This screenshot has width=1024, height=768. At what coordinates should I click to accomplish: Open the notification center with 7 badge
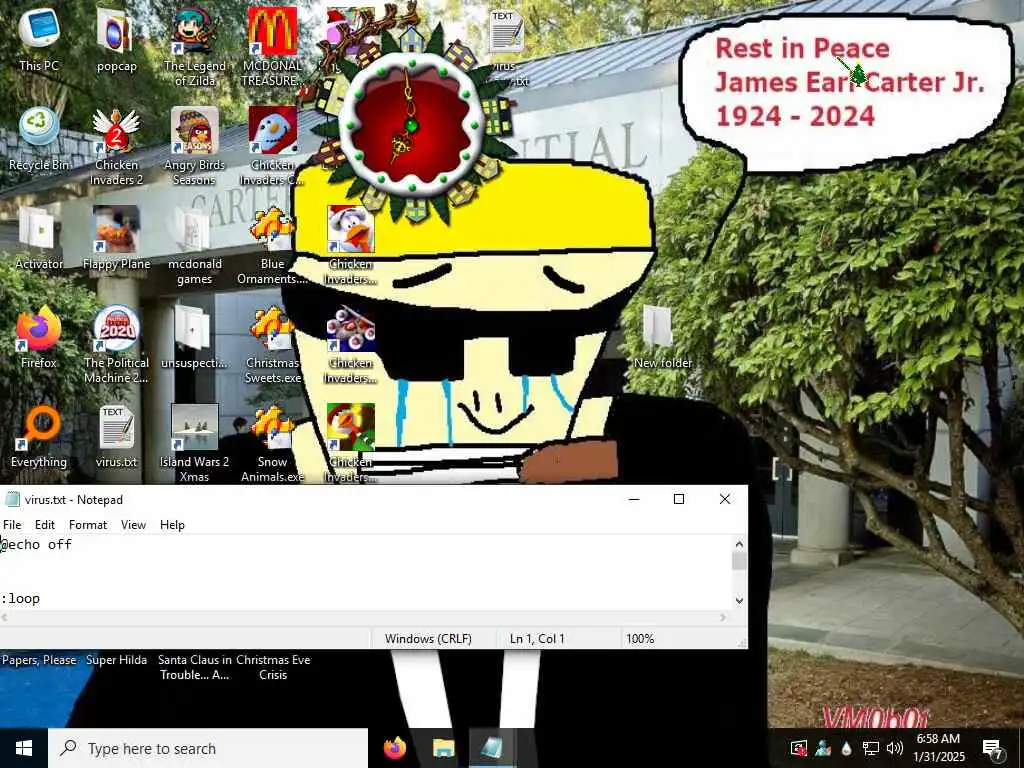click(x=993, y=748)
